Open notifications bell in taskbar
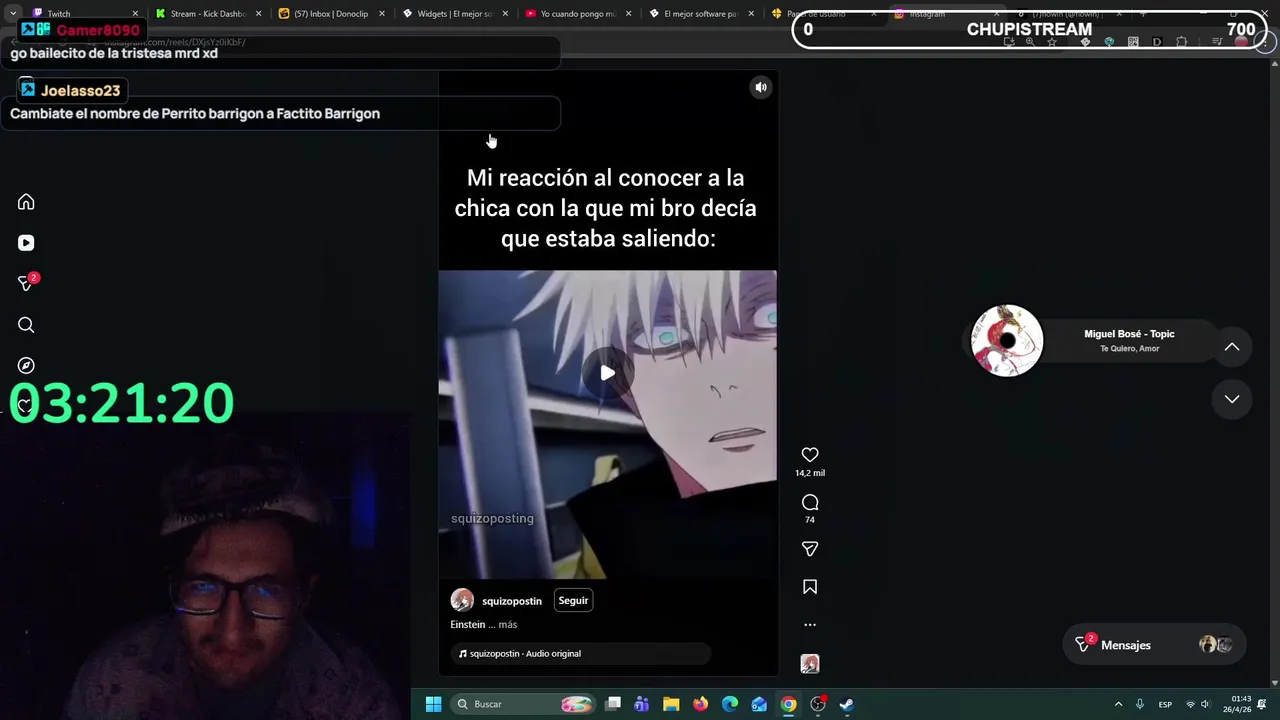1280x720 pixels. [x=1262, y=704]
